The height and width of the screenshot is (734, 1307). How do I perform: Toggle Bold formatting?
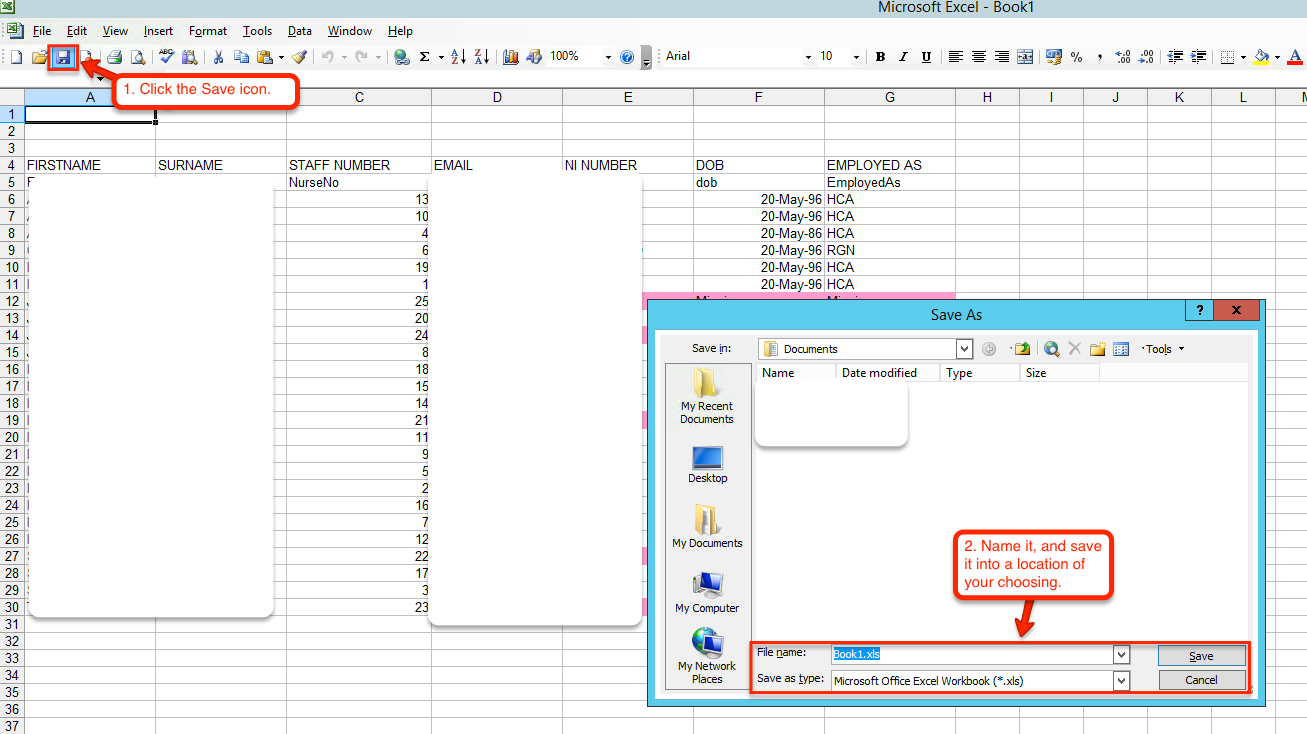tap(880, 57)
